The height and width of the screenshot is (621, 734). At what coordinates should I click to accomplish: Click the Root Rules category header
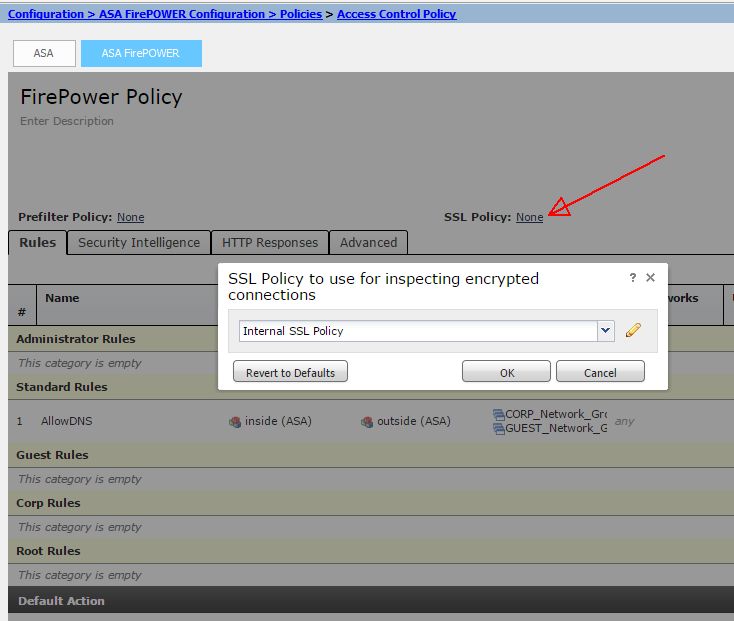pos(48,551)
